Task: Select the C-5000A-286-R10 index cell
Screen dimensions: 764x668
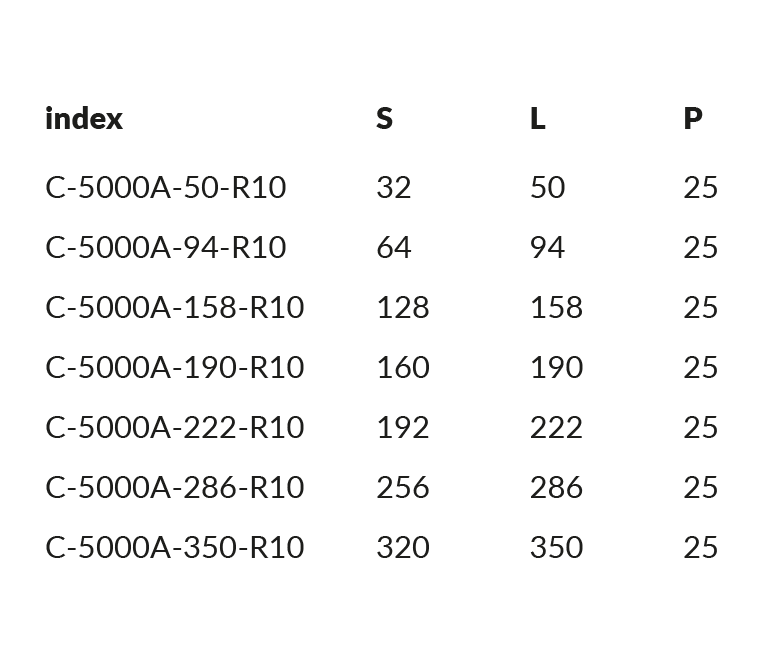Action: [x=175, y=487]
